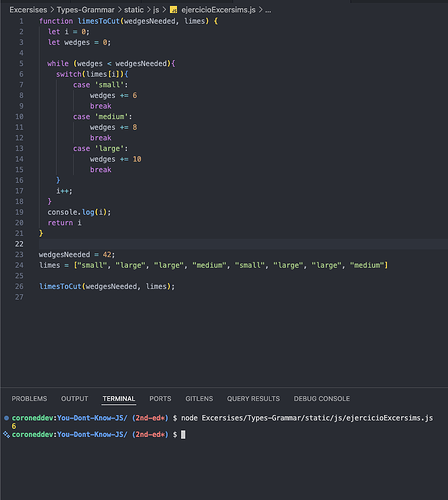Click the terminal cursor at last prompt
Viewport: 448px width, 500px height.
(183, 435)
